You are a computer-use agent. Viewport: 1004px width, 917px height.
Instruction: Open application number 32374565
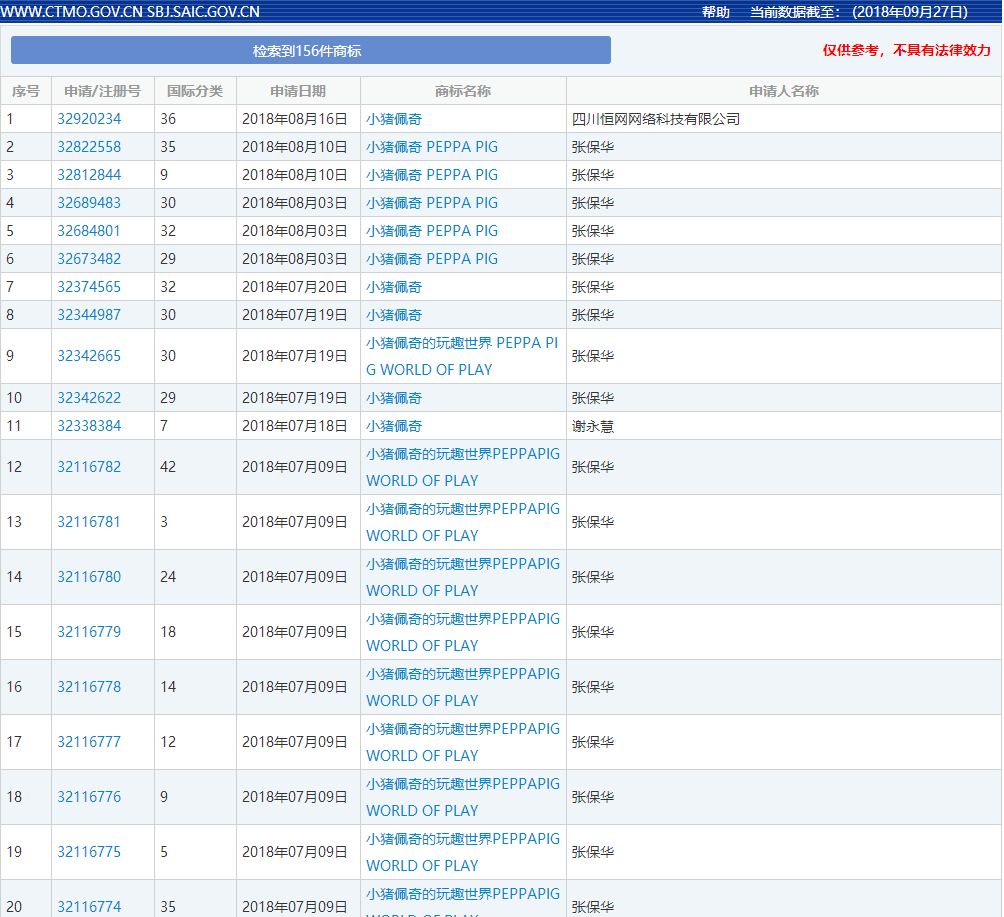coord(89,287)
